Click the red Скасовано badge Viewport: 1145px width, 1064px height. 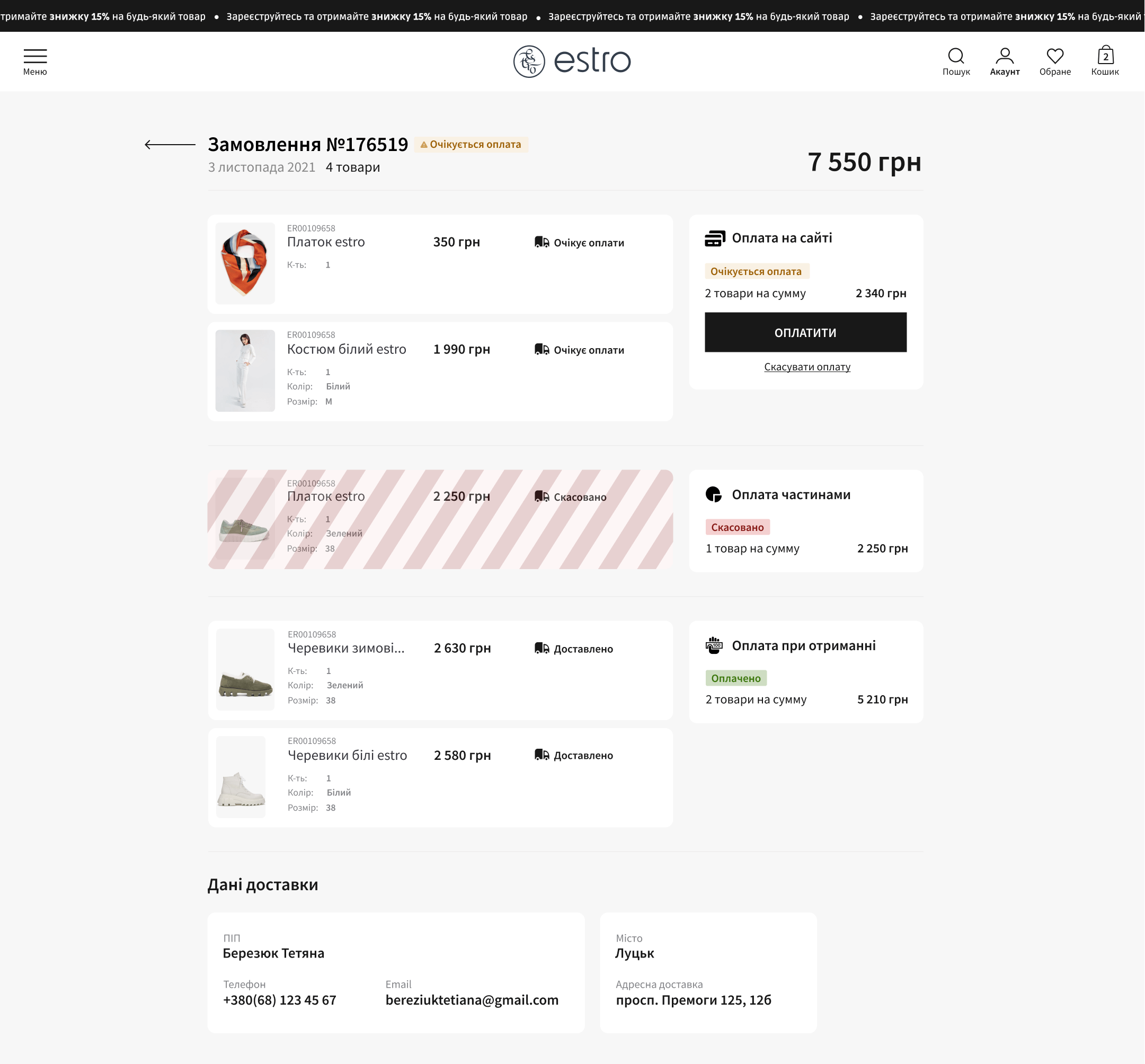737,527
